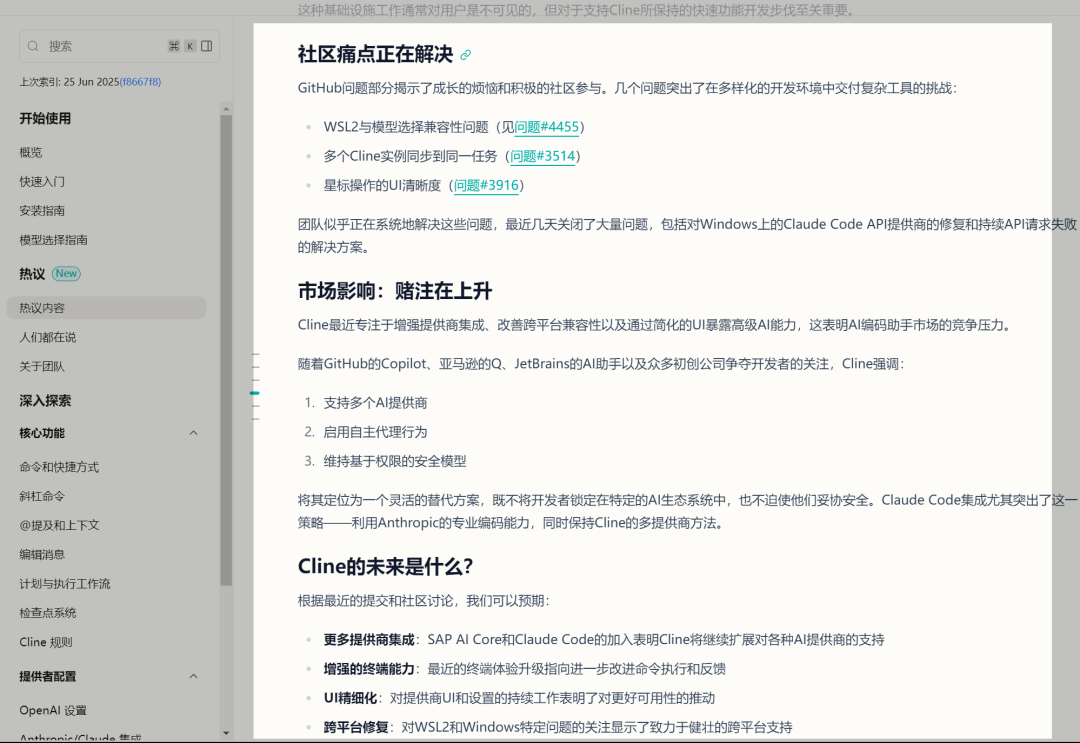Viewport: 1080px width, 743px height.
Task: Click the 支持多个AI提供商 list item
Action: pyautogui.click(x=375, y=403)
